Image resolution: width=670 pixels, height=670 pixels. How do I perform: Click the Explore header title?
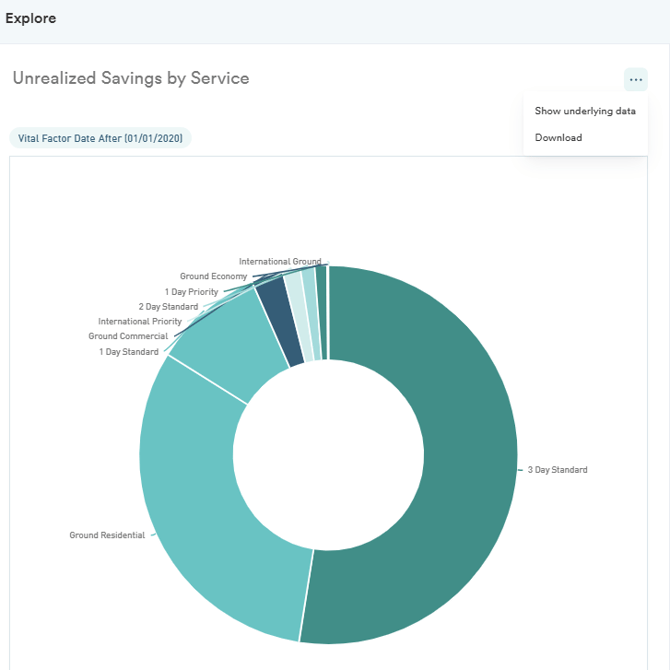click(x=30, y=18)
